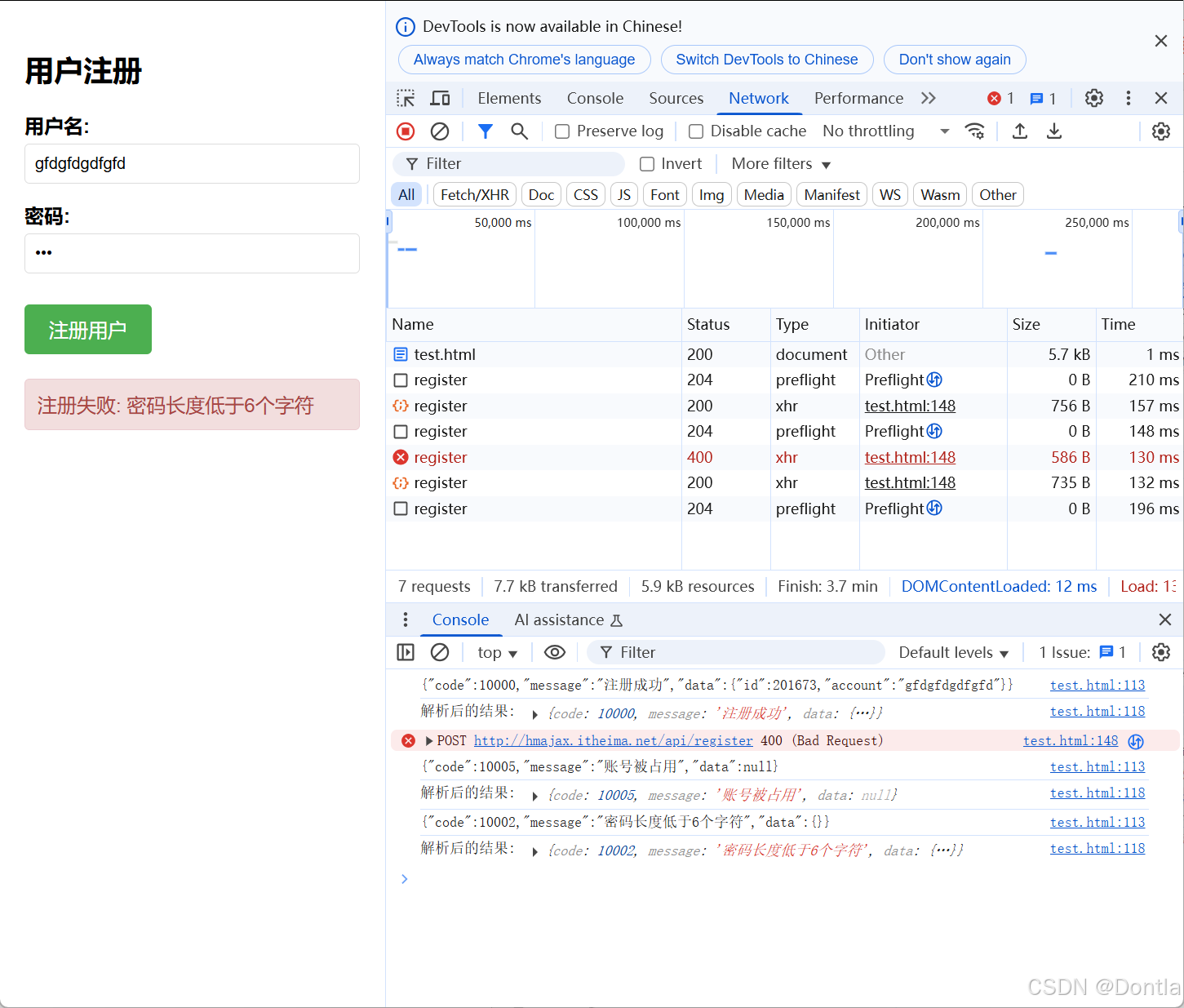Expand parsed object with code 10002
The height and width of the screenshot is (1008, 1184).
(535, 851)
